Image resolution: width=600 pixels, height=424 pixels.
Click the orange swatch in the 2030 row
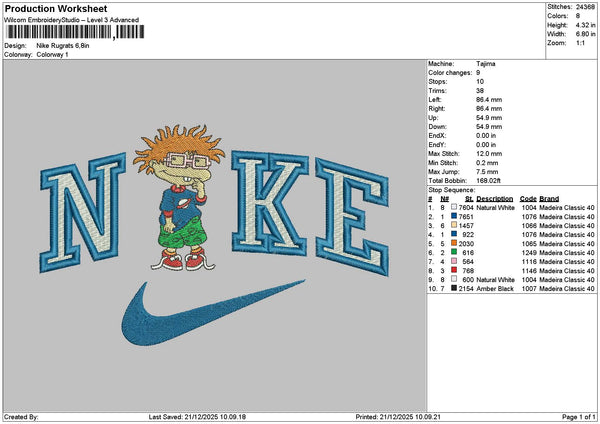pyautogui.click(x=454, y=243)
